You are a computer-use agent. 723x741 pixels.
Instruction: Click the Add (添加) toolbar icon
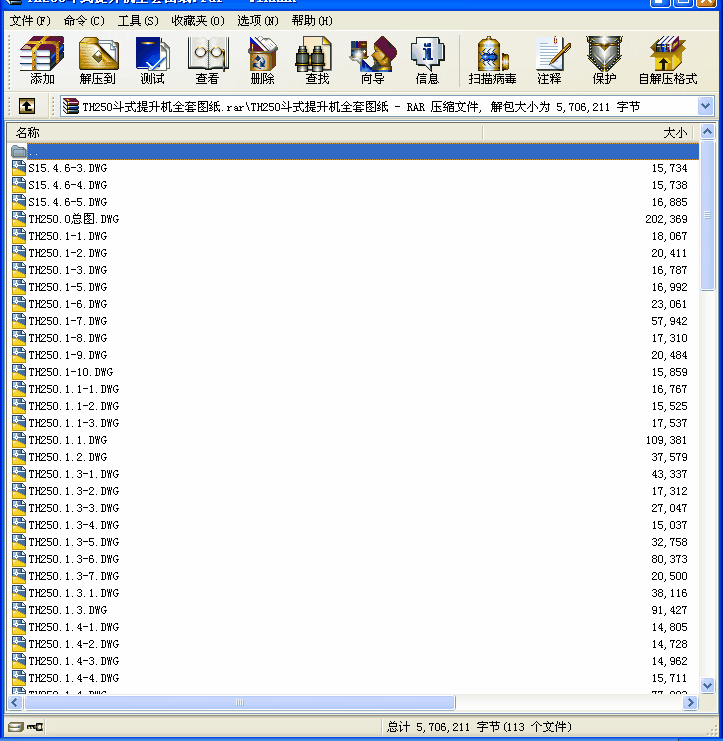(42, 60)
